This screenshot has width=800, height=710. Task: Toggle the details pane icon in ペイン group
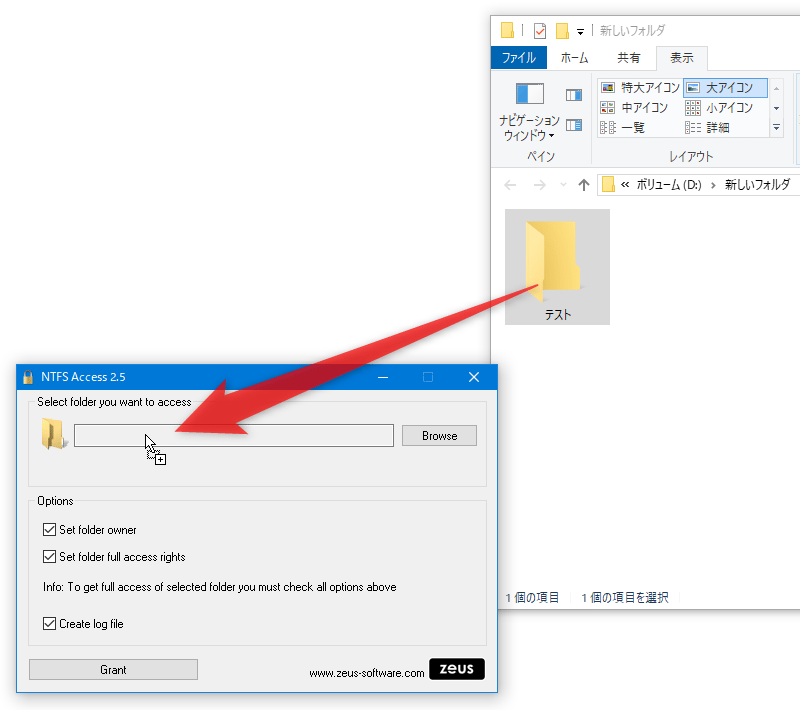point(574,125)
